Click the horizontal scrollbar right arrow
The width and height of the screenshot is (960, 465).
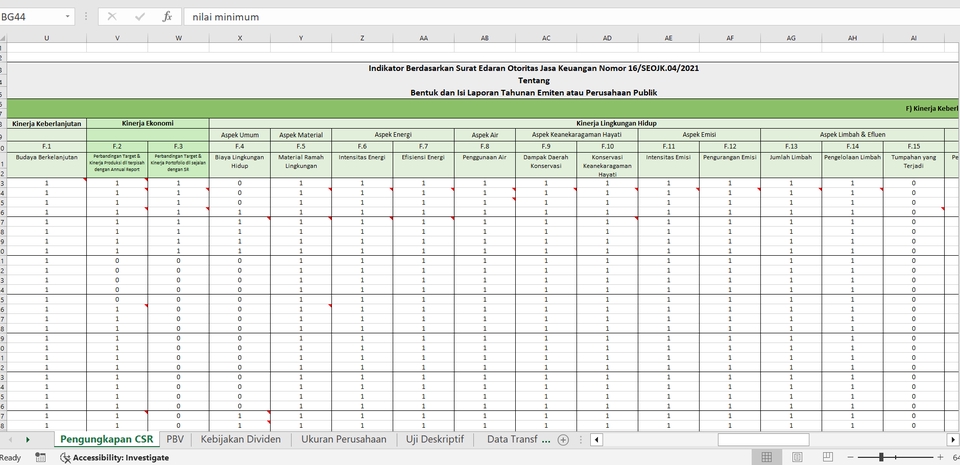(x=953, y=439)
